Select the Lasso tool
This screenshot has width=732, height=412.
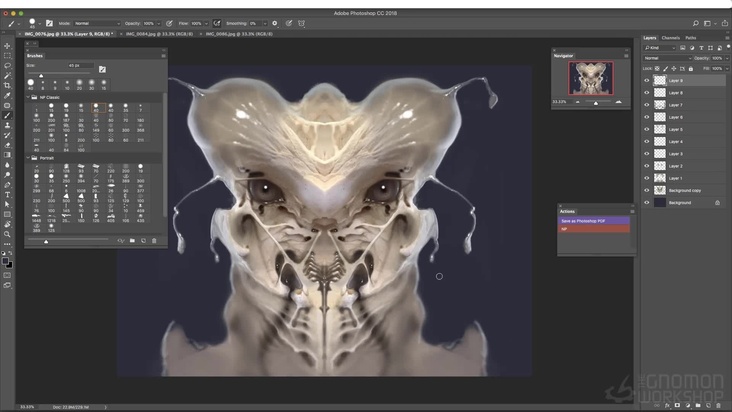point(7,66)
